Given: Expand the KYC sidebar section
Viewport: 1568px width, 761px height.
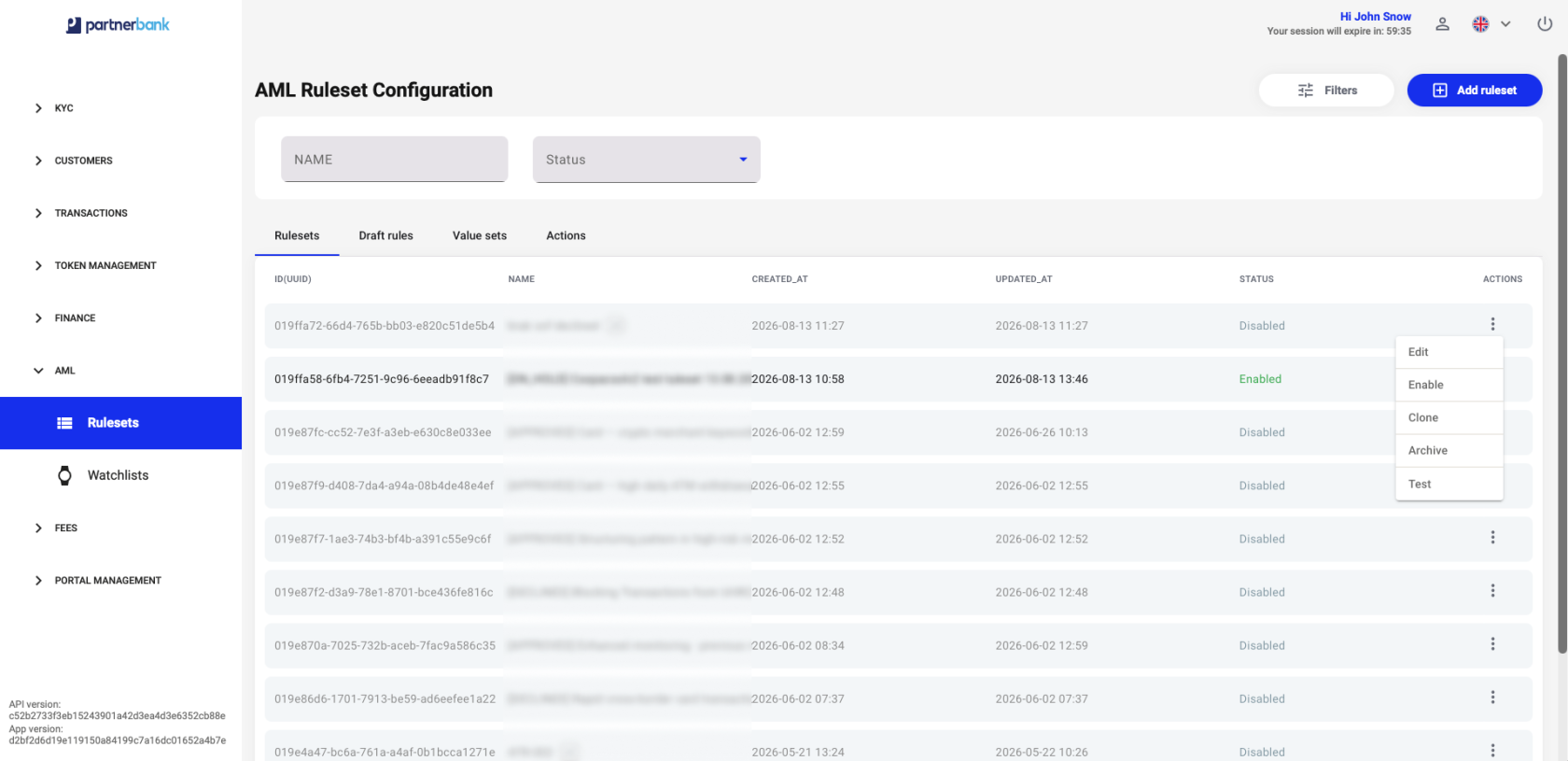Looking at the screenshot, I should (38, 108).
